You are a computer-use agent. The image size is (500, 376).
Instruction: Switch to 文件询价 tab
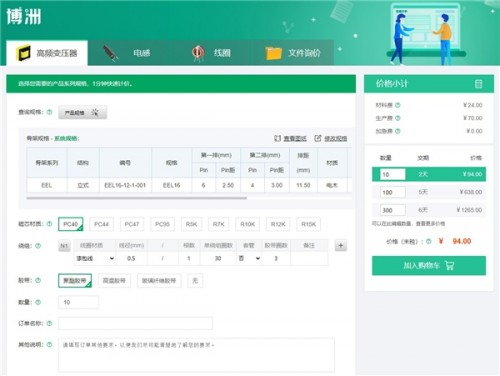click(293, 53)
